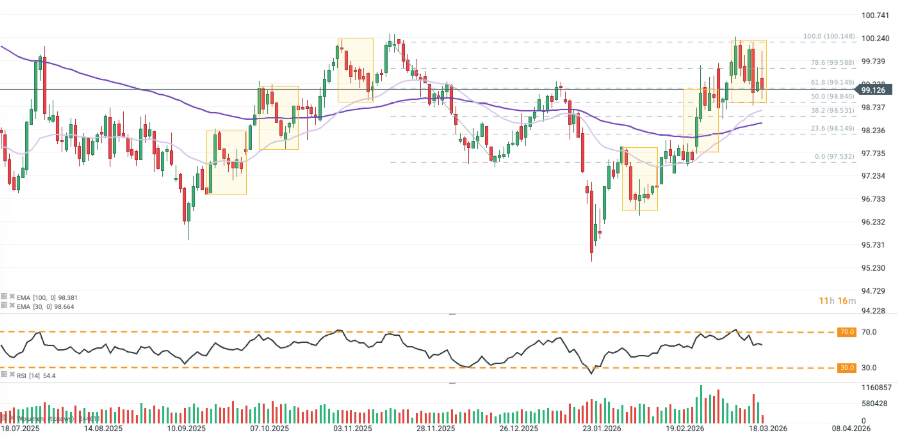Select the RSI 30.0 oversold level label
This screenshot has height=437, width=898.
pos(846,368)
